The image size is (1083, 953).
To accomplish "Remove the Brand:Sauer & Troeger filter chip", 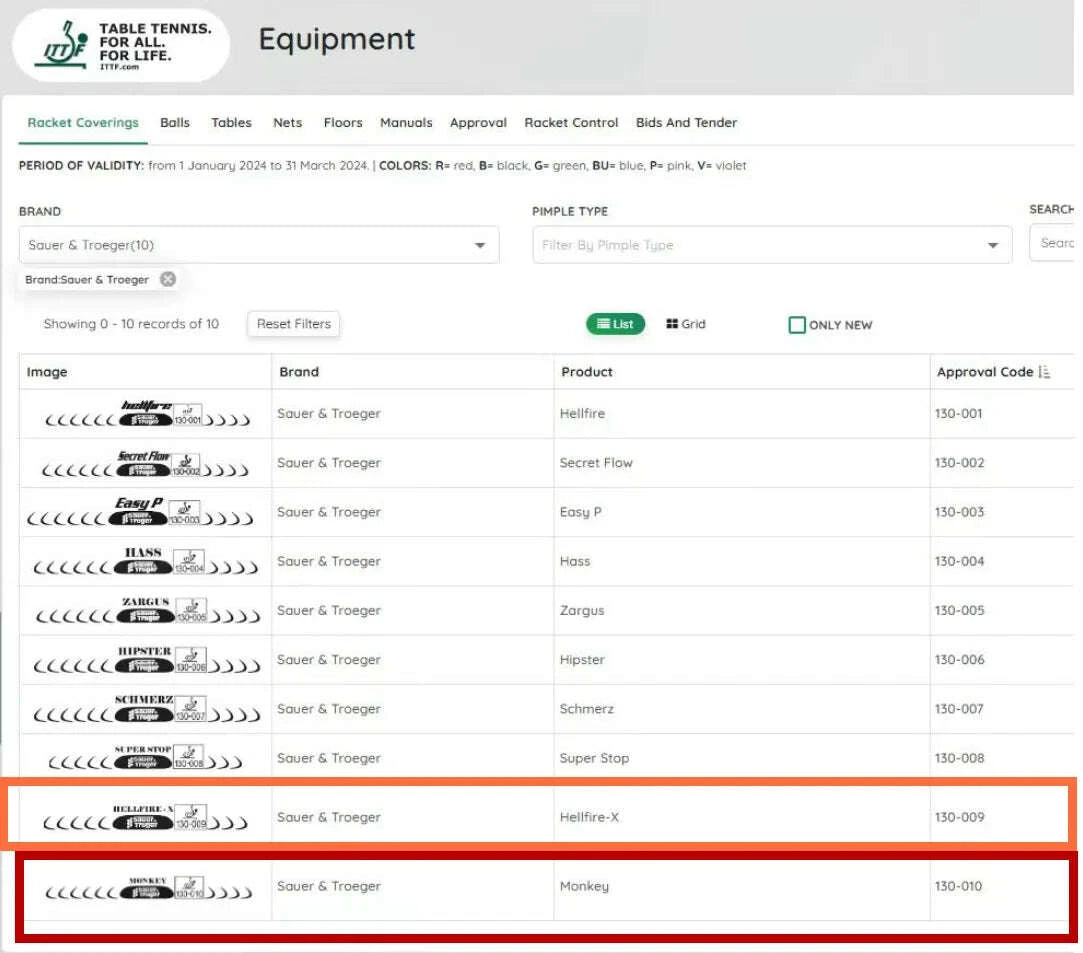I will click(x=168, y=280).
